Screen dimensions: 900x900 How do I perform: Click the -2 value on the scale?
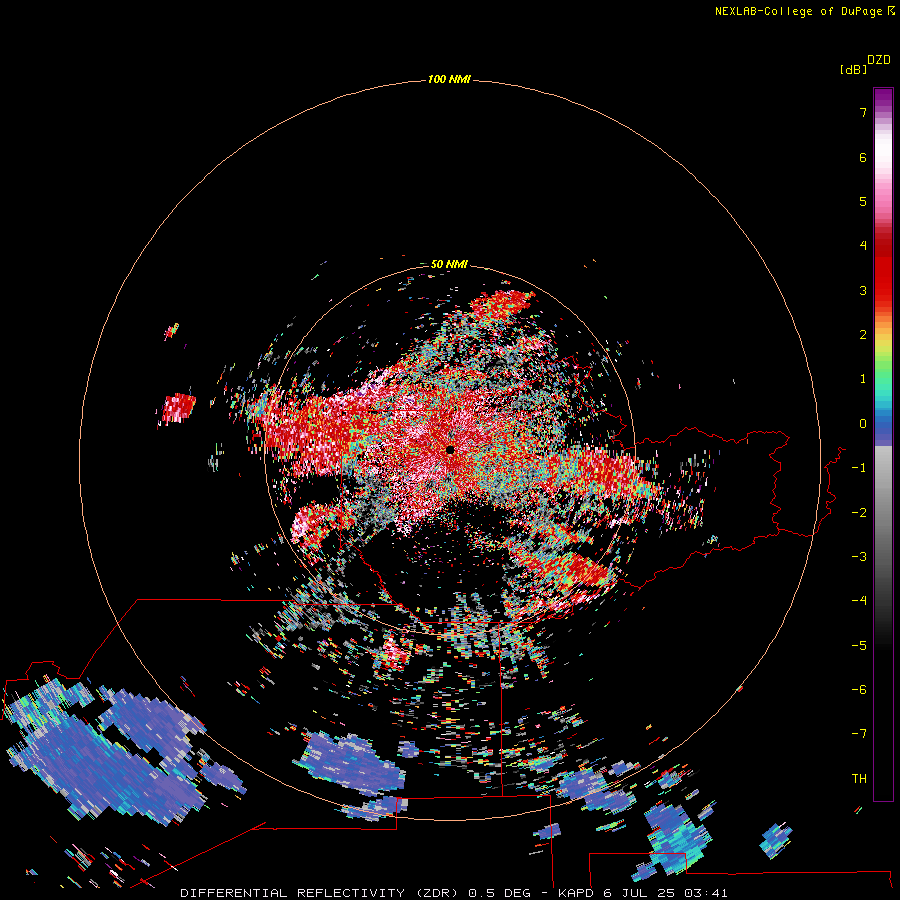[x=859, y=512]
